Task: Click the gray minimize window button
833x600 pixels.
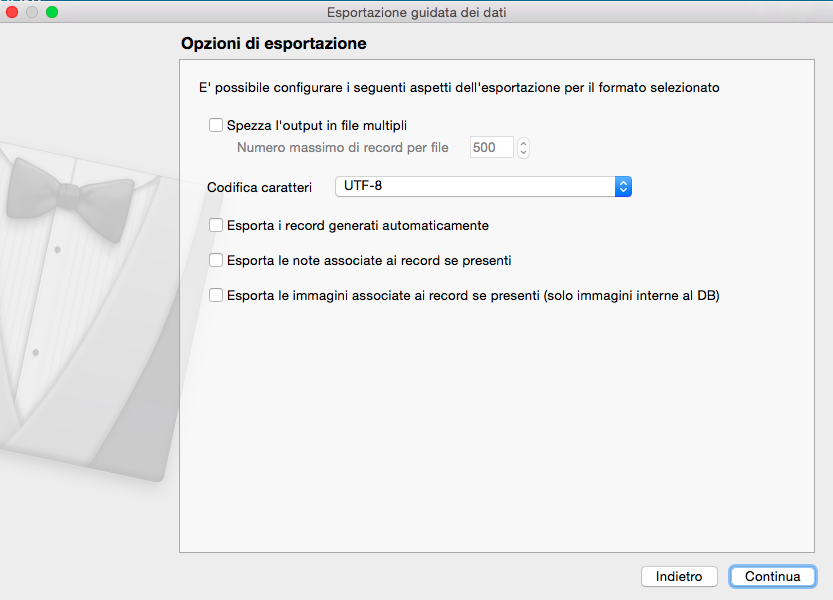Action: (32, 12)
